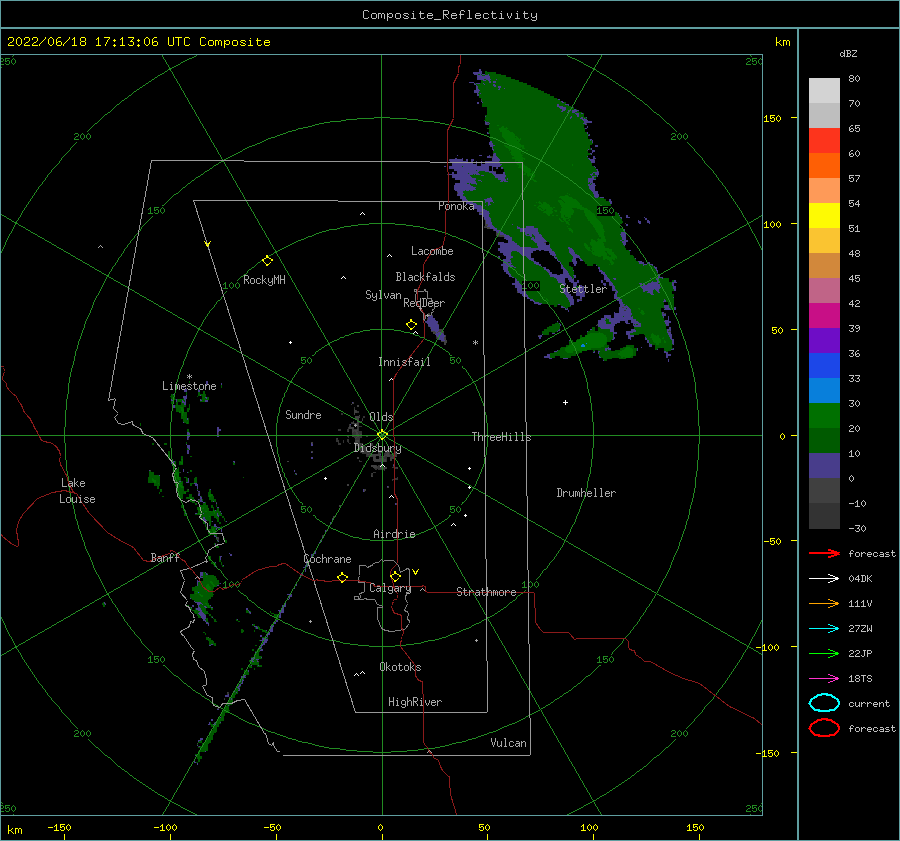Click the Banff label
The width and height of the screenshot is (900, 841).
point(165,557)
